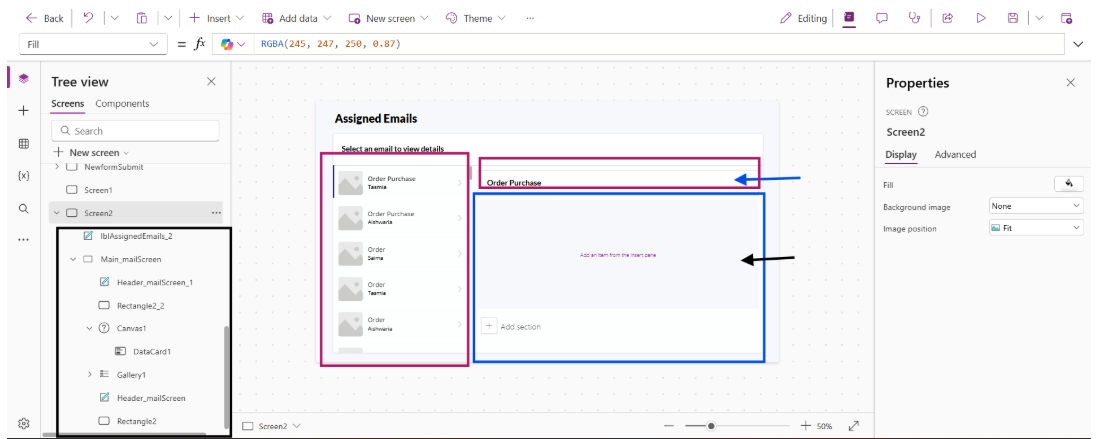Collapse the Screen2 node
Viewport: 1096px width, 439px height.
coord(55,213)
